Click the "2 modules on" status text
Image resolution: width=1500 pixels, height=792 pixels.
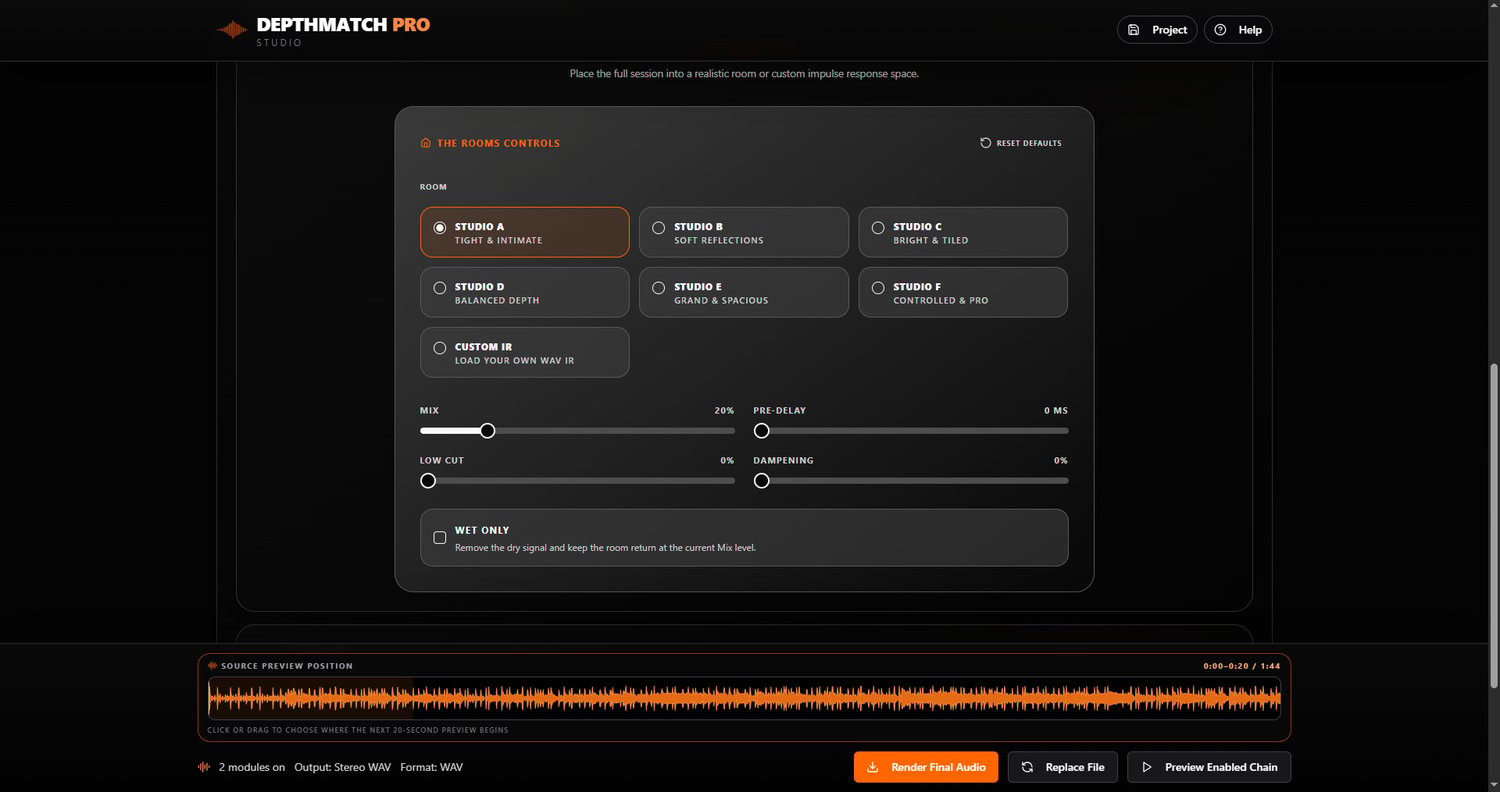[x=252, y=767]
